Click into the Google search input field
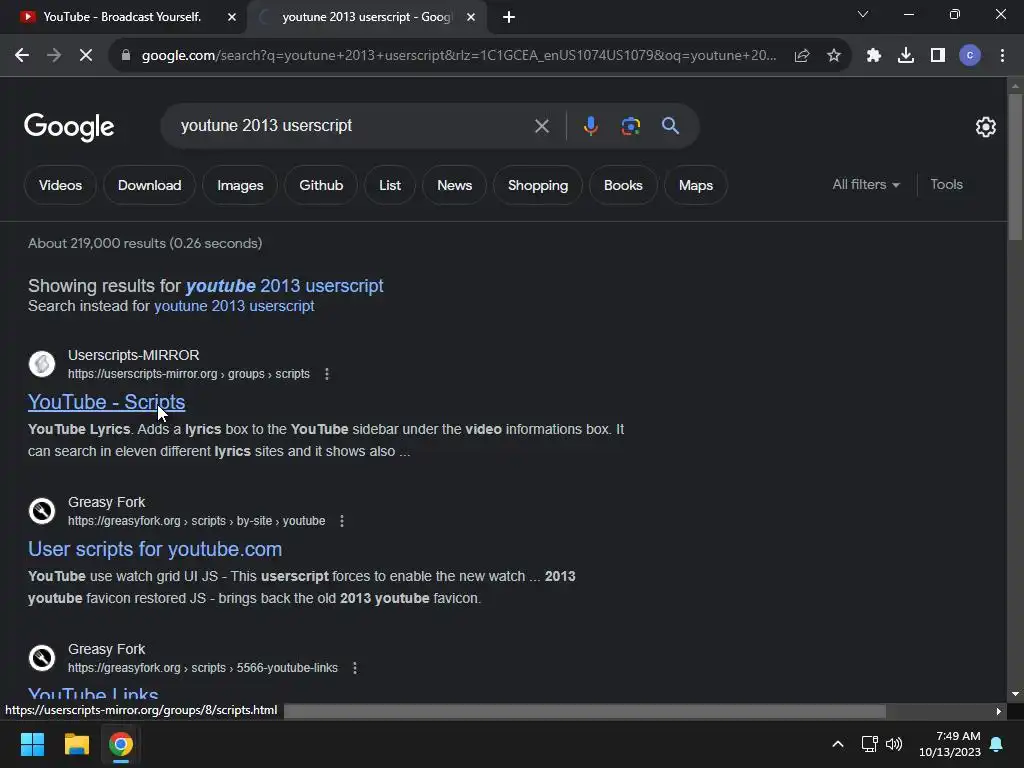This screenshot has width=1024, height=768. coord(349,125)
